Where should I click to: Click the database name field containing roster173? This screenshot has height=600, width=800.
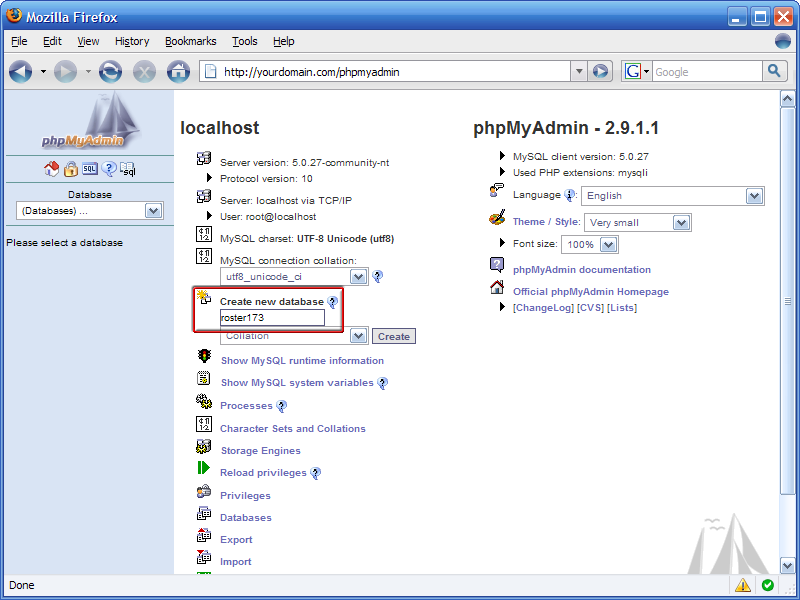tap(272, 318)
